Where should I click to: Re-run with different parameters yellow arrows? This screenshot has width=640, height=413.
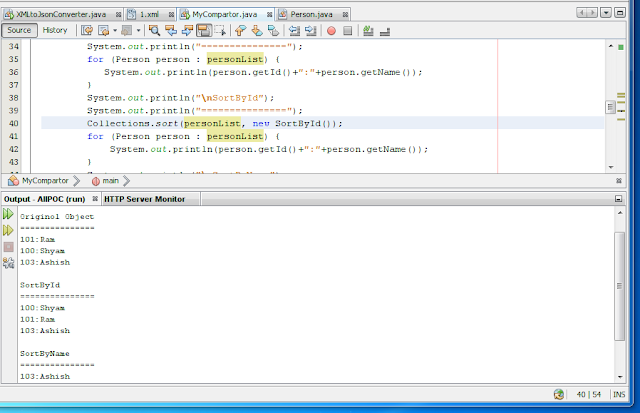coord(8,230)
